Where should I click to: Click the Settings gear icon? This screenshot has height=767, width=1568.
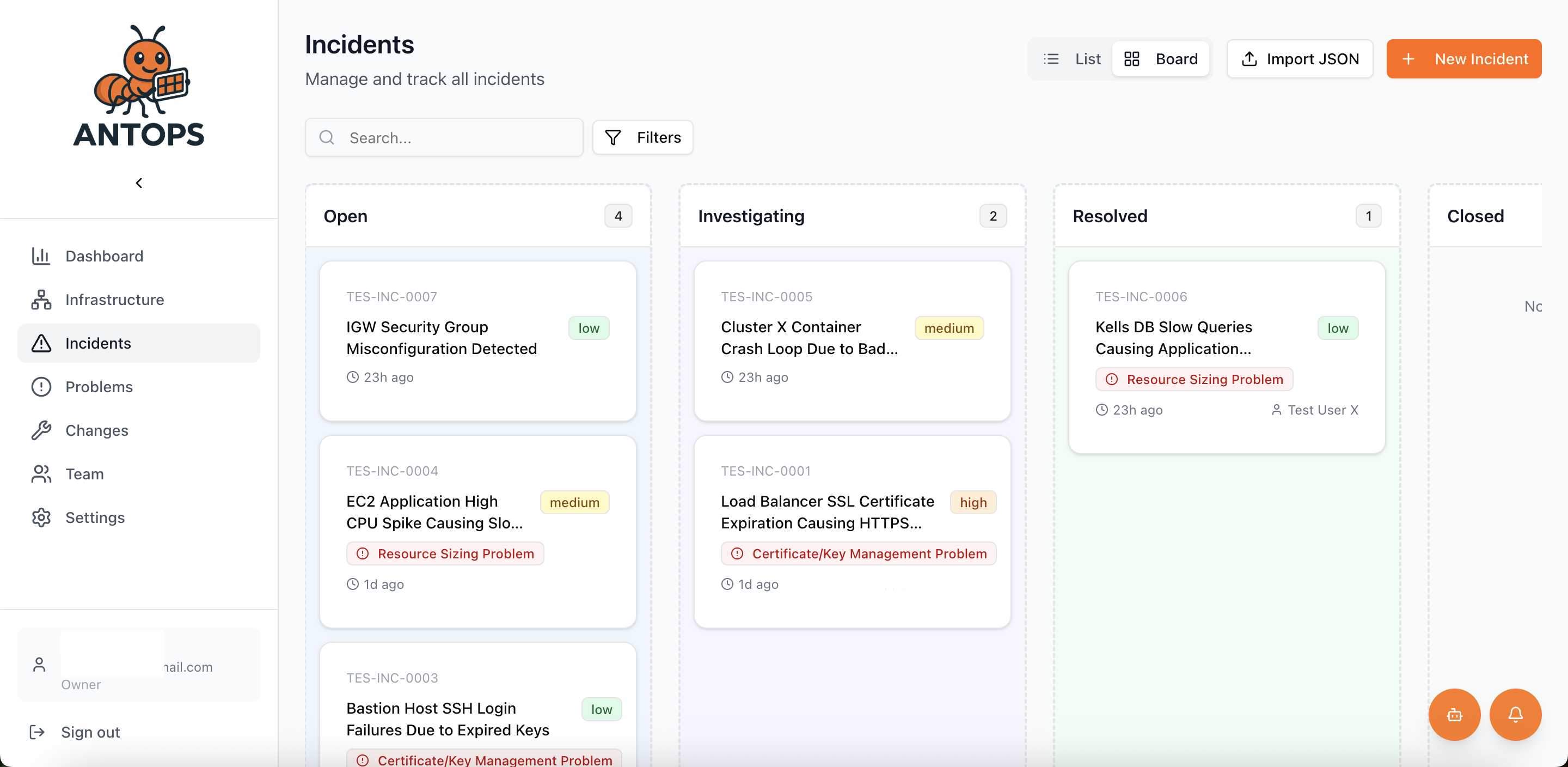[x=41, y=517]
